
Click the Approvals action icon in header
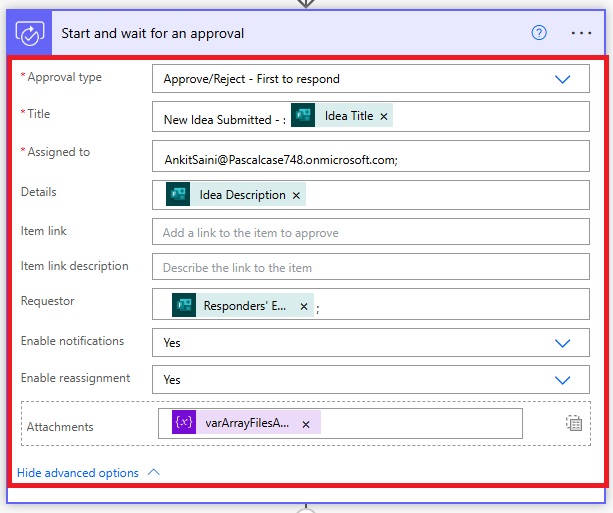[29, 33]
